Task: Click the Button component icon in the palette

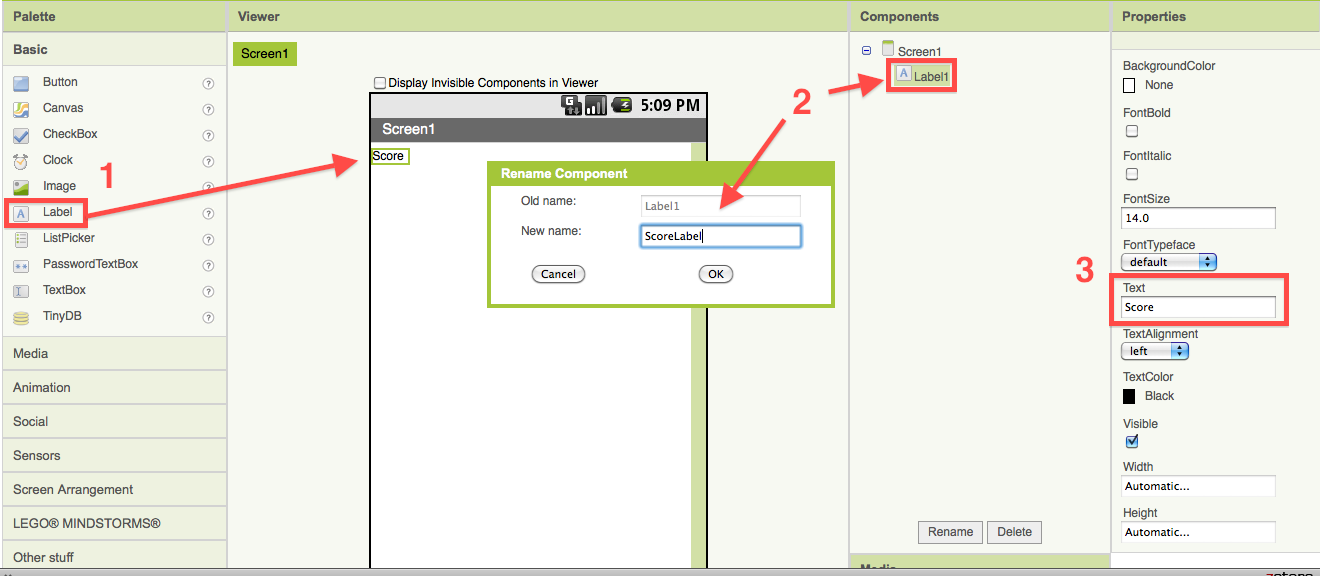Action: coord(21,83)
